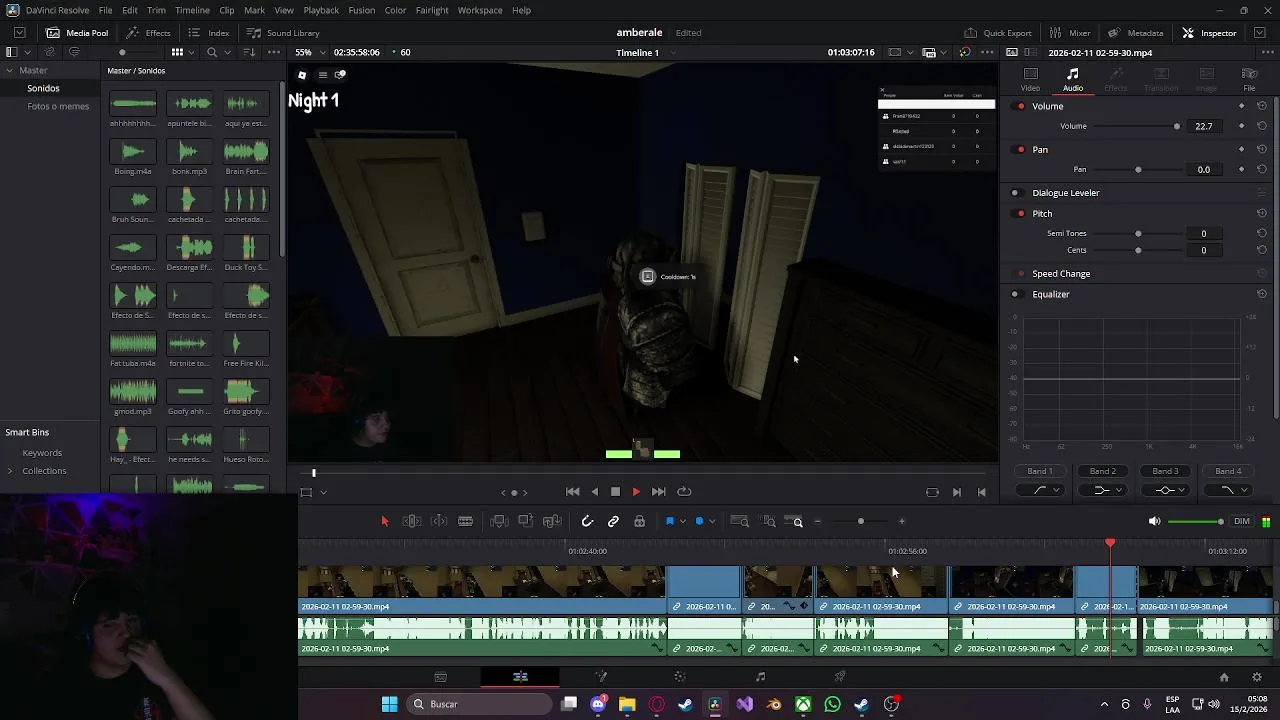This screenshot has height=720, width=1280.
Task: Open the Playback menu
Action: [321, 10]
